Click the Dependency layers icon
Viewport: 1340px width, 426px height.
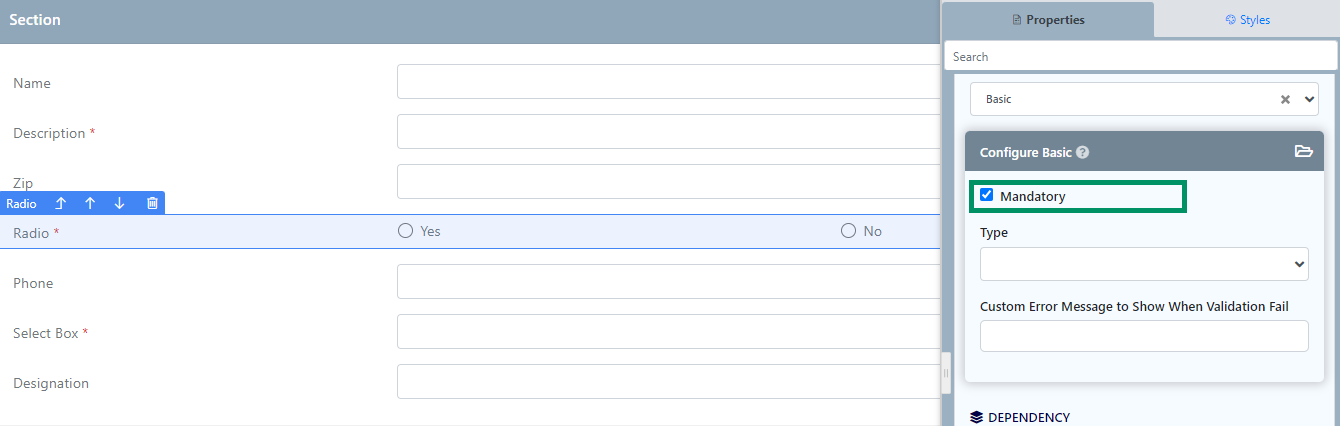pos(977,417)
